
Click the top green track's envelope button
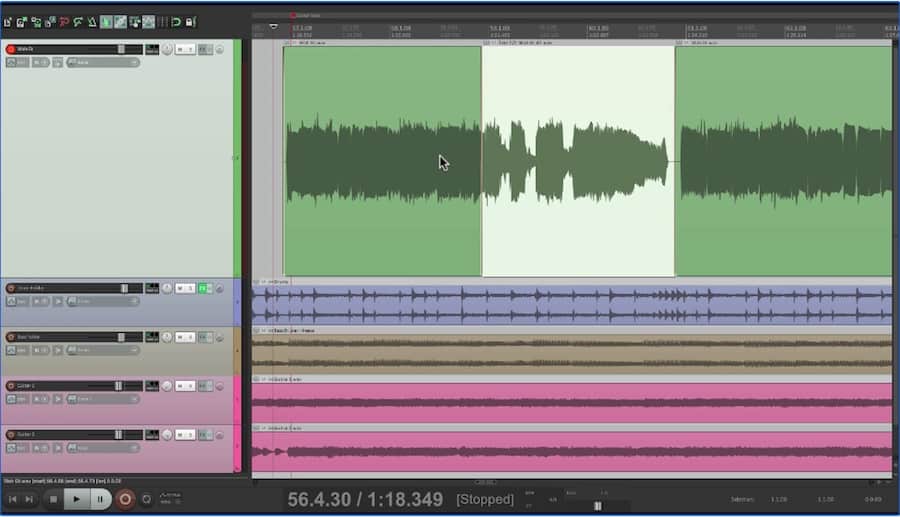tap(17, 62)
